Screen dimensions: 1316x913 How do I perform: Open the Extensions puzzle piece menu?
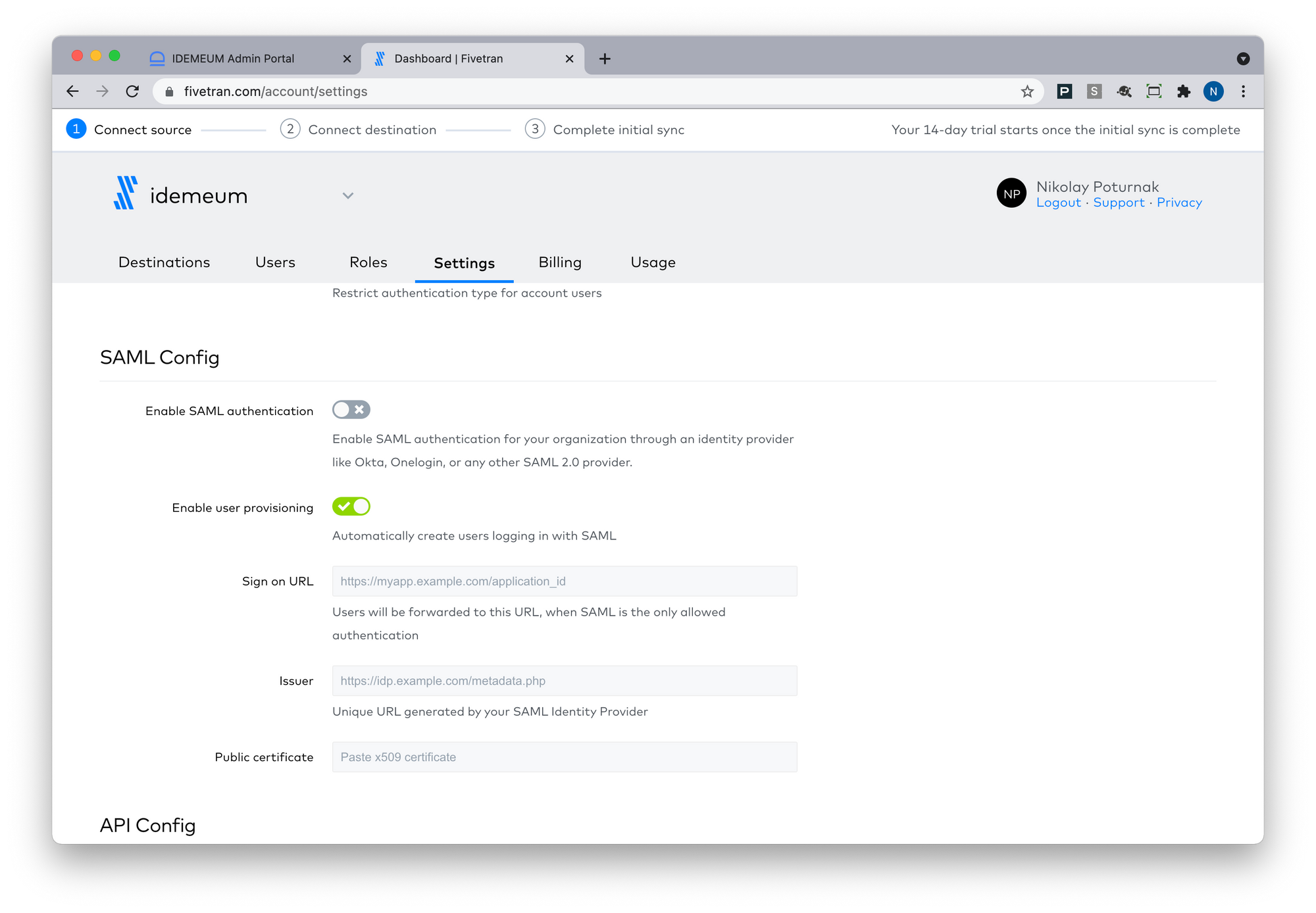pyautogui.click(x=1184, y=91)
